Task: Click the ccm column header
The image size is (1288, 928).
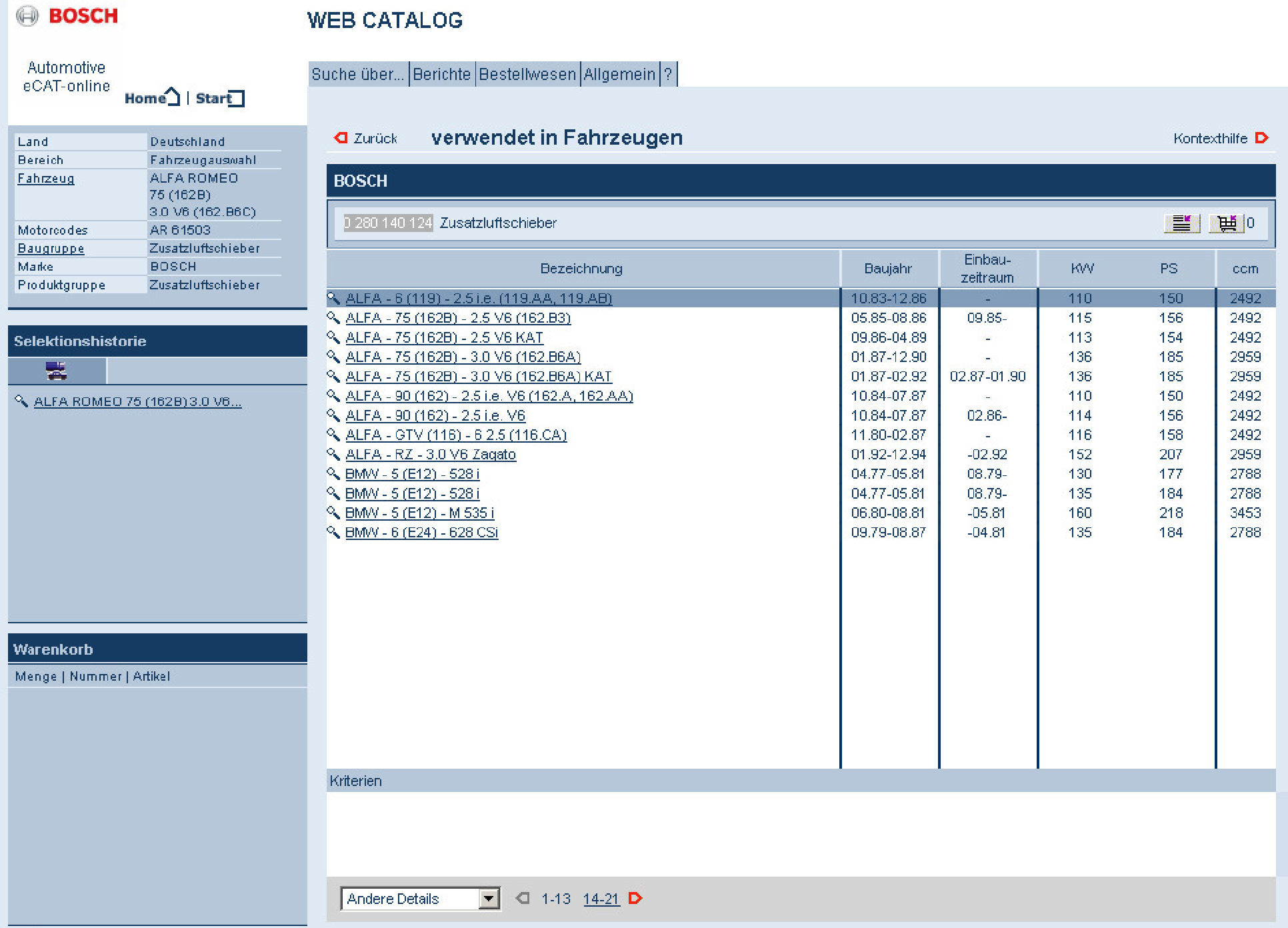Action: [x=1245, y=268]
